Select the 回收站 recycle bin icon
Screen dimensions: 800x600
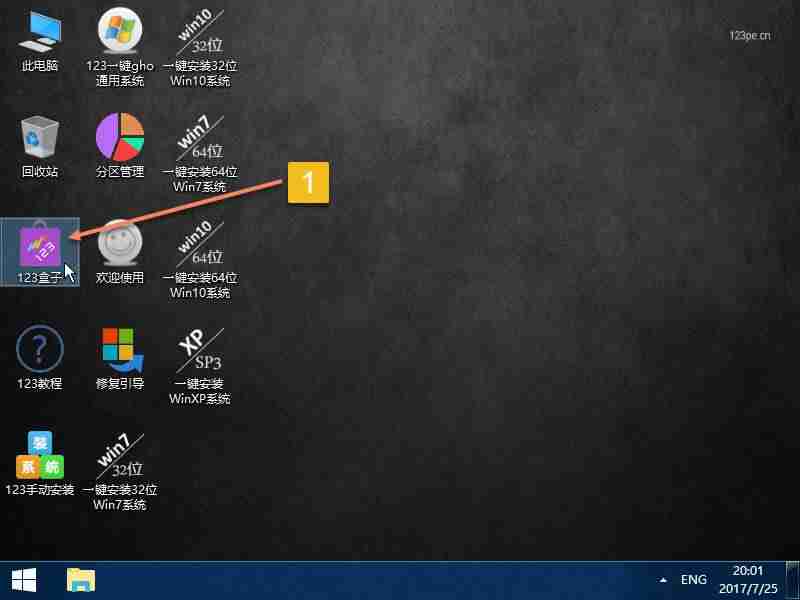point(40,147)
